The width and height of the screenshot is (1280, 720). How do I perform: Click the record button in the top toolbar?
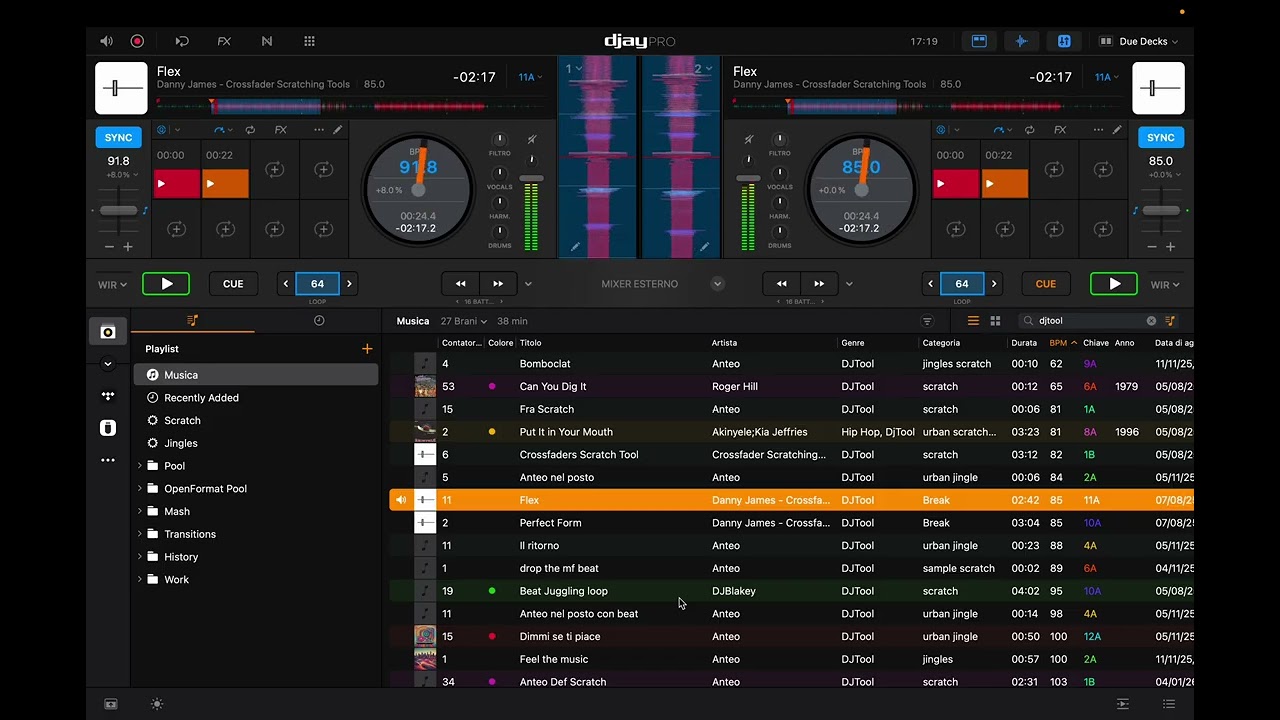coord(137,41)
